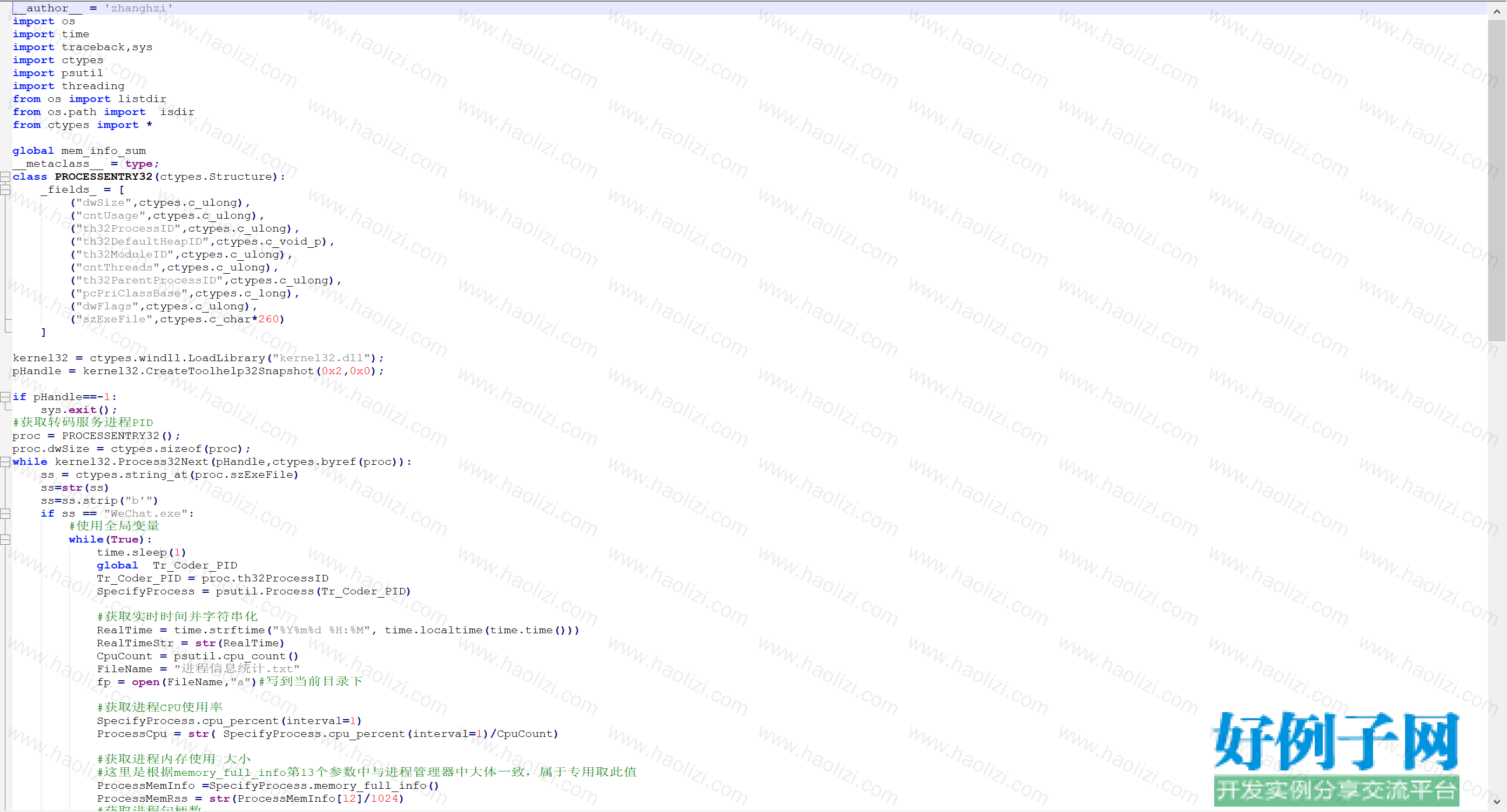
Task: Click 'from os import listdir' line
Action: point(90,99)
